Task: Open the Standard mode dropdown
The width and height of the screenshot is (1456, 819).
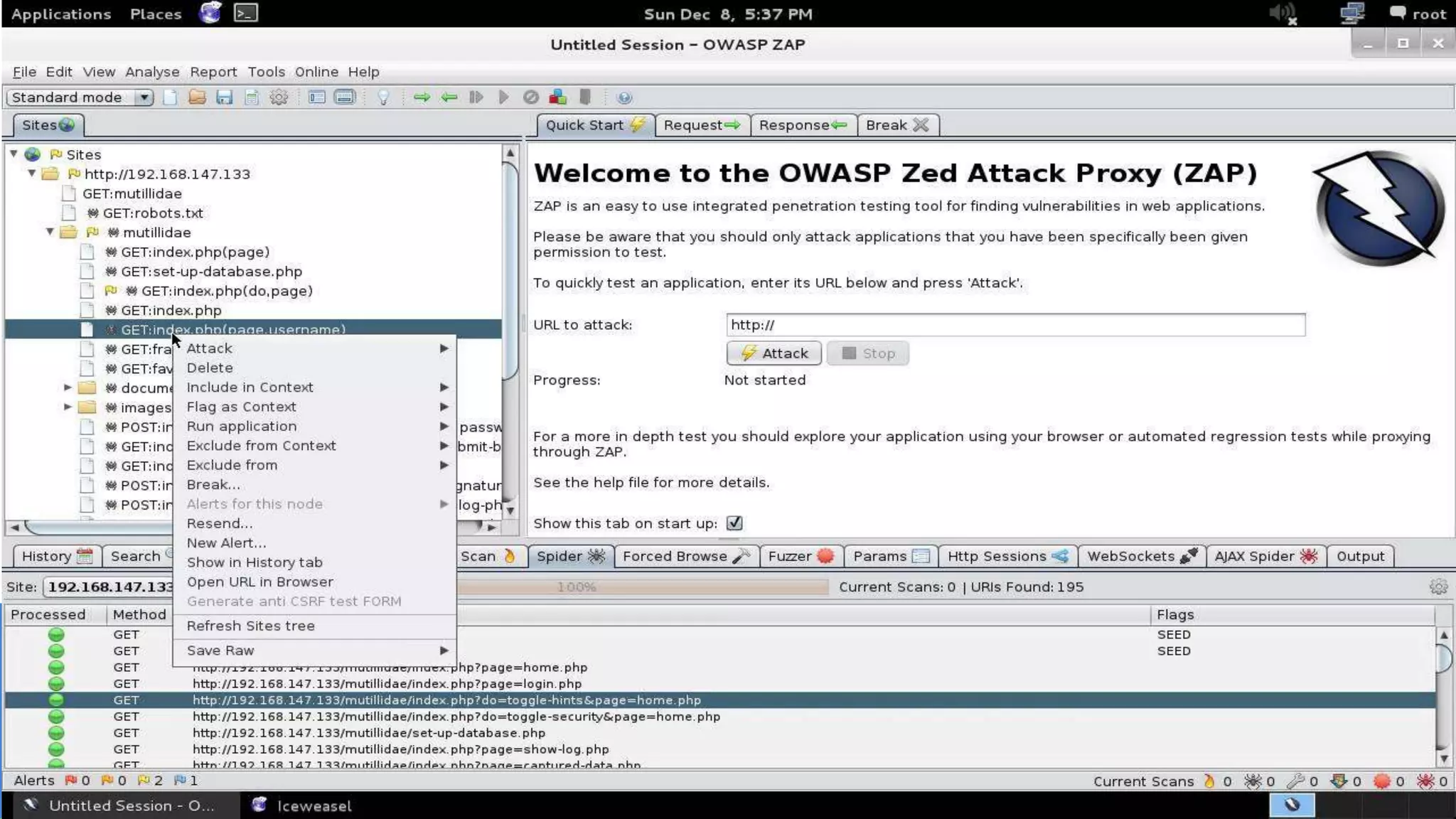Action: (144, 97)
